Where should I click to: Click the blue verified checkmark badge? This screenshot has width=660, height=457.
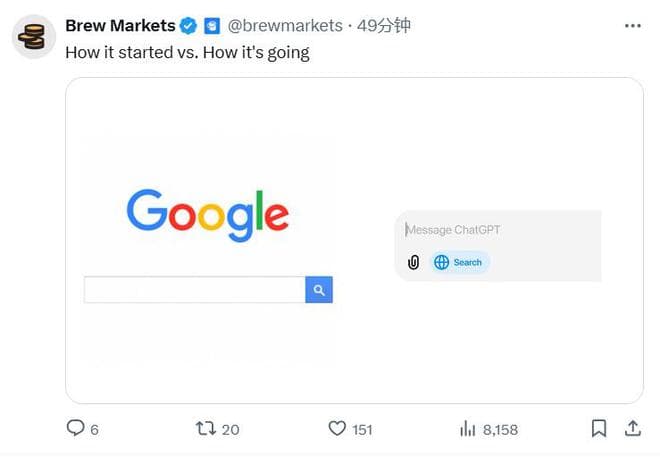[188, 25]
